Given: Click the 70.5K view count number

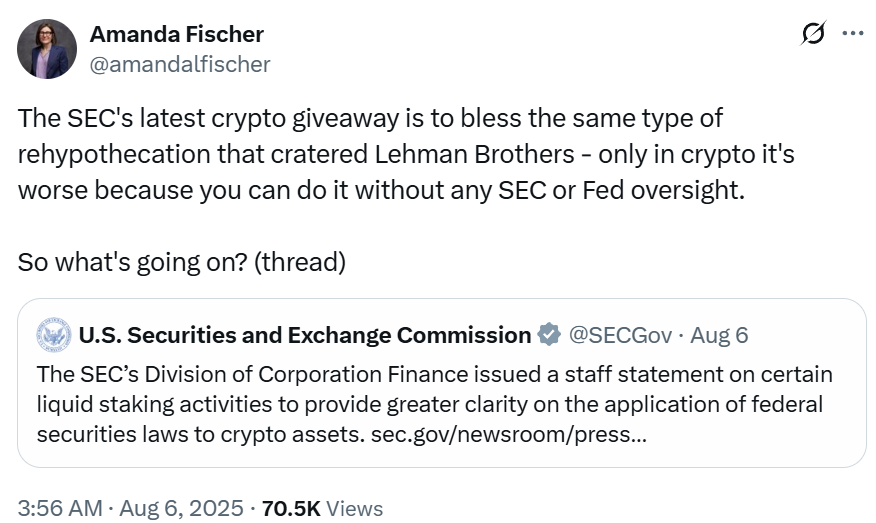Looking at the screenshot, I should click(291, 508).
